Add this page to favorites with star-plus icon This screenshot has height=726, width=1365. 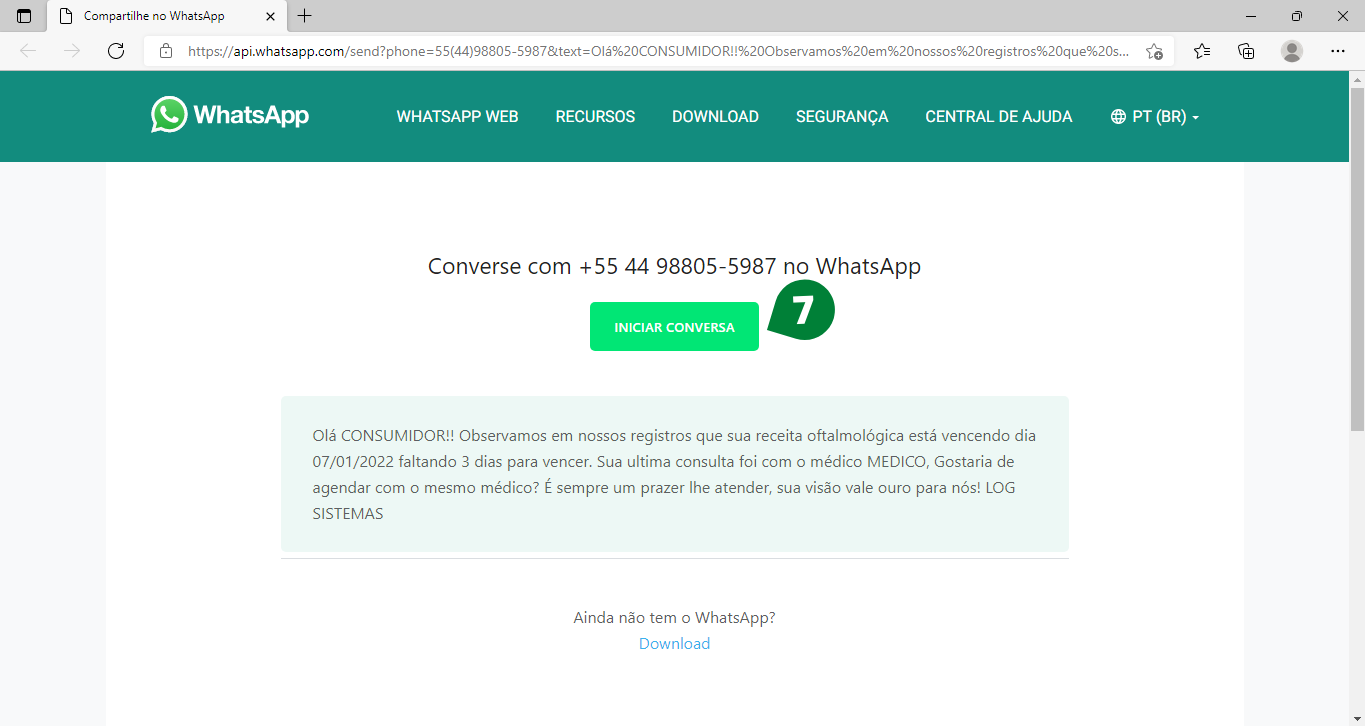tap(1154, 51)
